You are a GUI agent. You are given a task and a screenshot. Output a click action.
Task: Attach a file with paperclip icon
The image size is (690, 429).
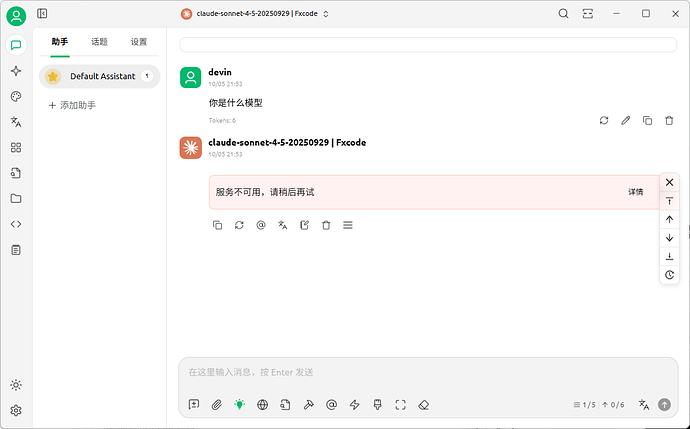click(217, 405)
